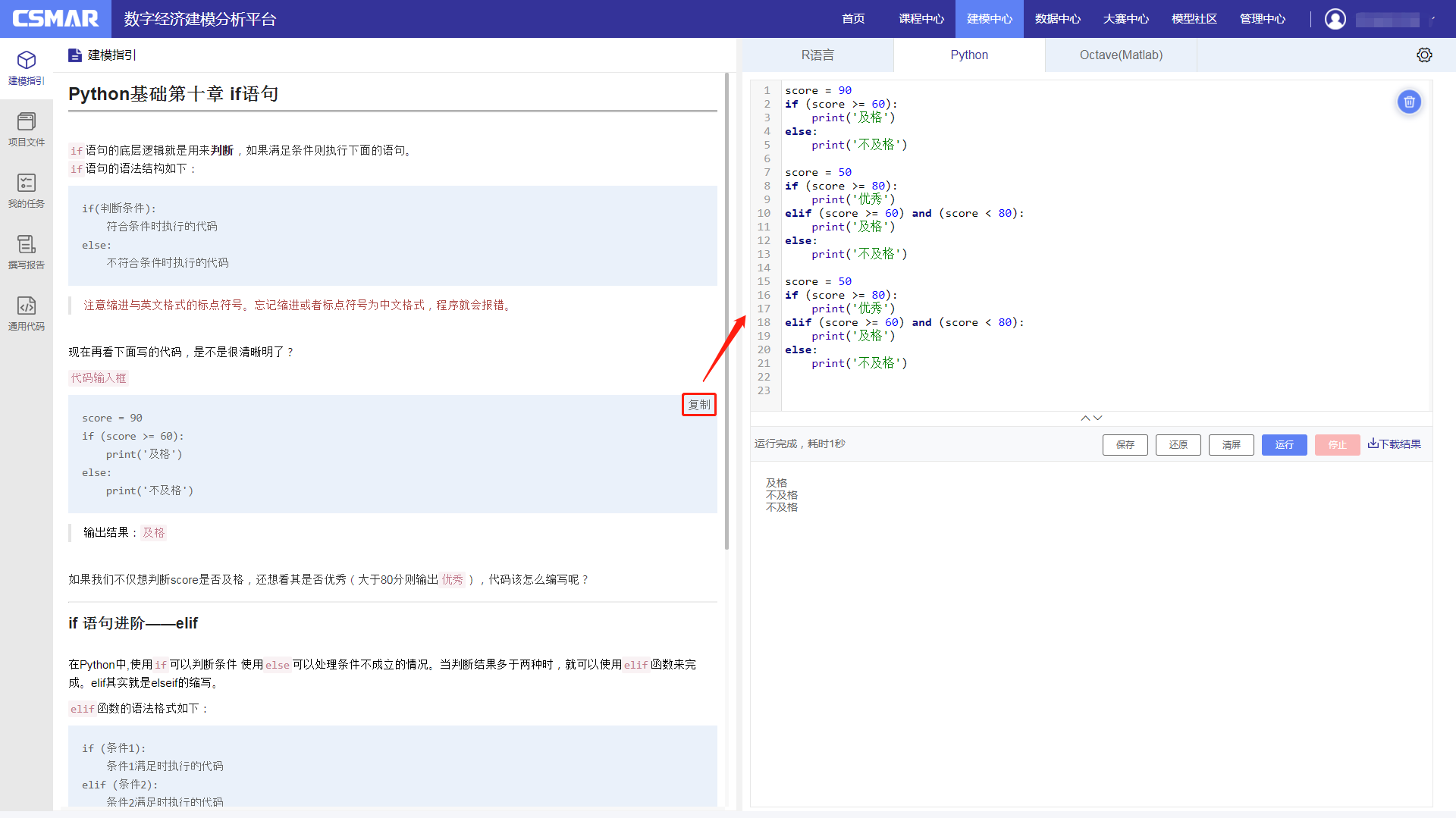Switch to the Octave(Matlab) tab
1456x818 pixels.
coord(1121,55)
